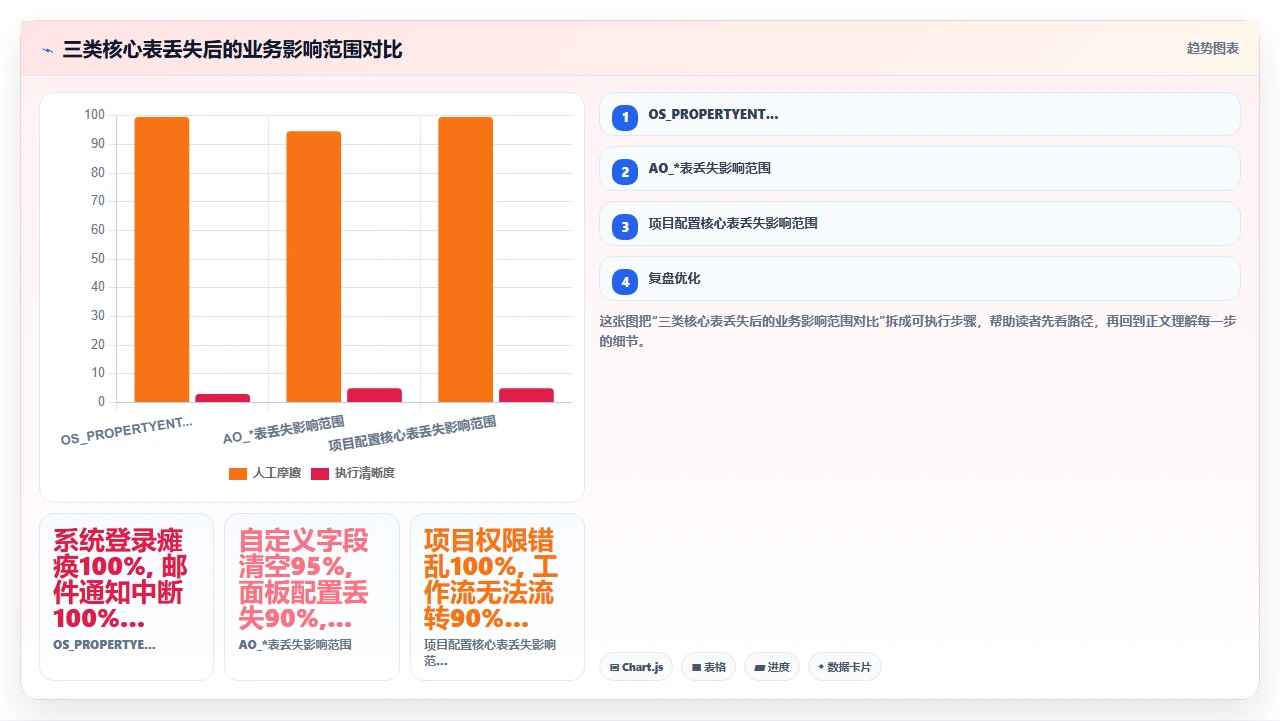The image size is (1280, 721).
Task: Click red bar for OS_PROPERTYENT...
Action: [x=222, y=398]
